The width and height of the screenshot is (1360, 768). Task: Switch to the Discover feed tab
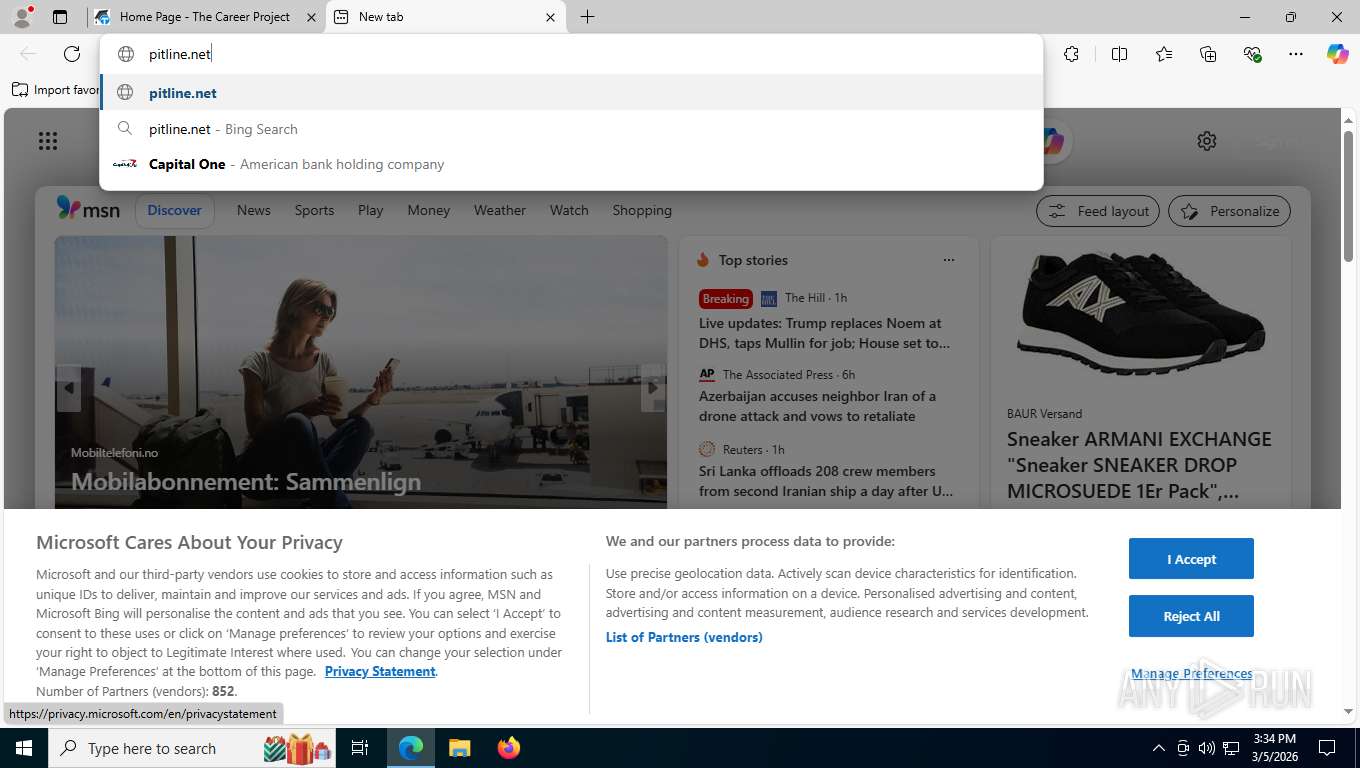point(174,210)
